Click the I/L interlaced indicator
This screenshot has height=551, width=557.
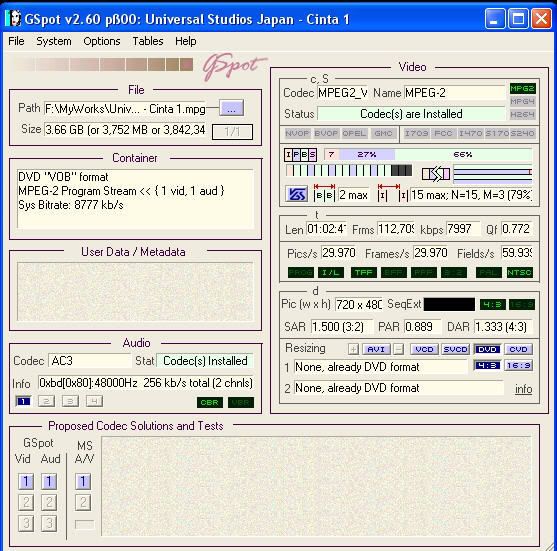(331, 272)
